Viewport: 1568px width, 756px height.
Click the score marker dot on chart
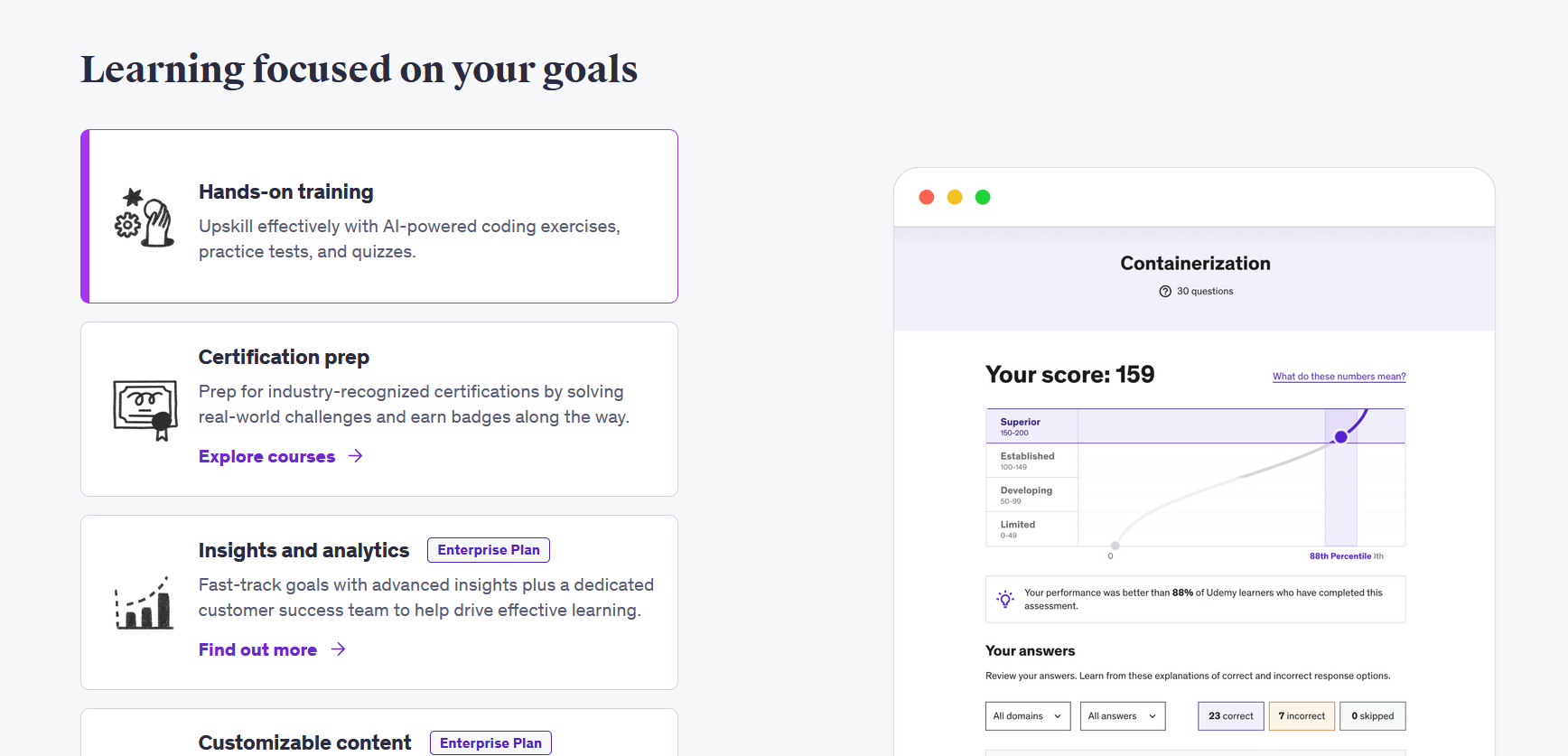[1341, 437]
